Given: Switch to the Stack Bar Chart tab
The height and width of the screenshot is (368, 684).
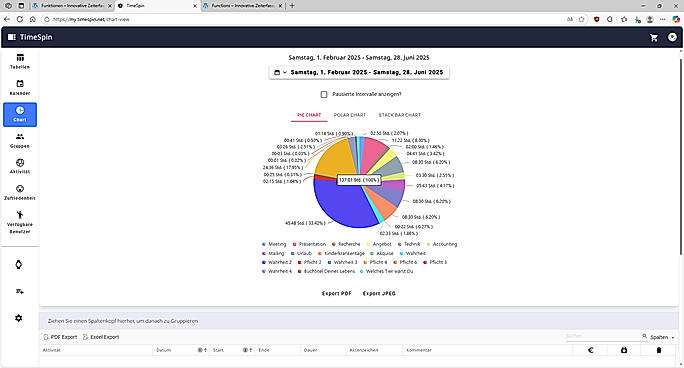Looking at the screenshot, I should pyautogui.click(x=400, y=115).
